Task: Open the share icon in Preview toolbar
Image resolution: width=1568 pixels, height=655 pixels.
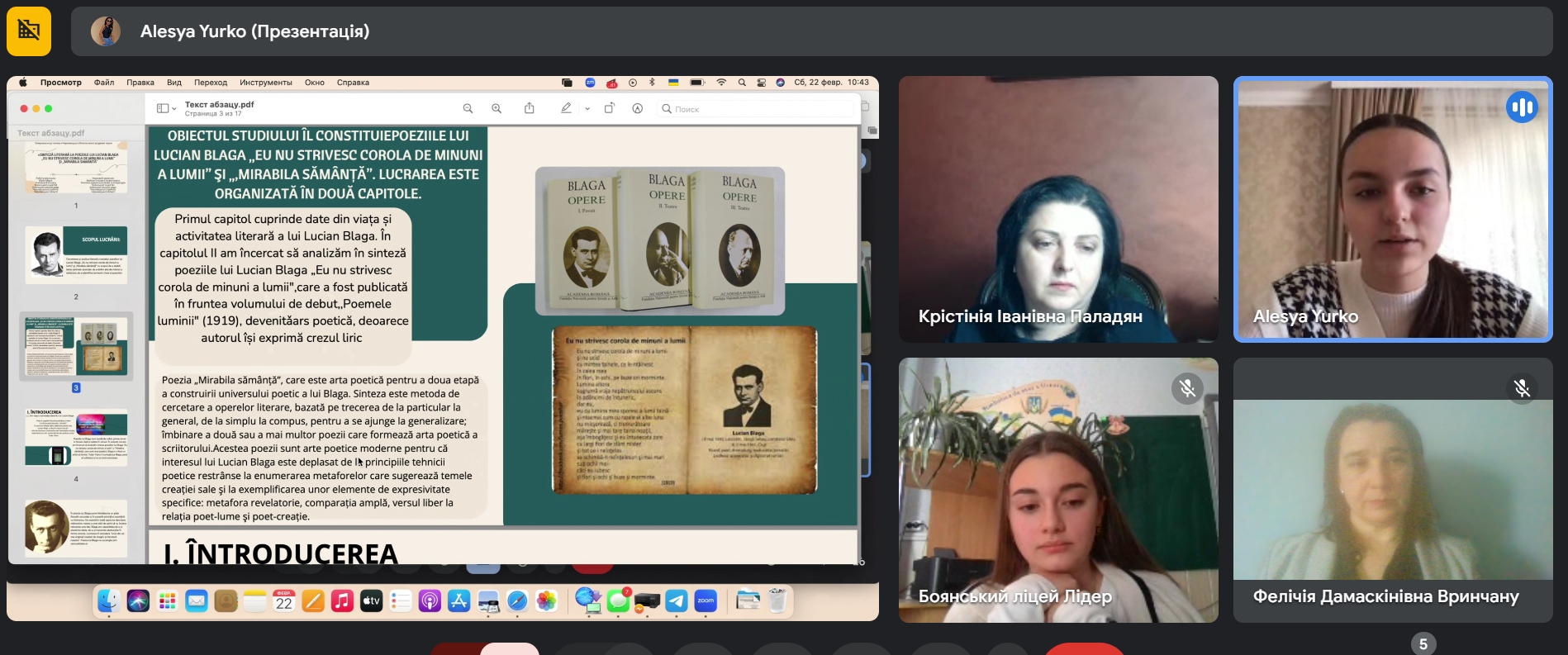Action: 530,108
